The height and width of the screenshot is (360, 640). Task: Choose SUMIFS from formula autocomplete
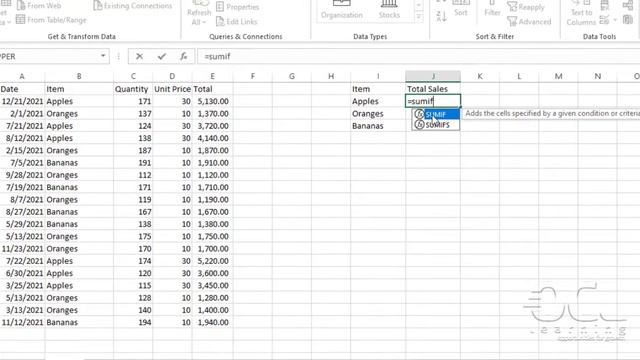point(436,125)
